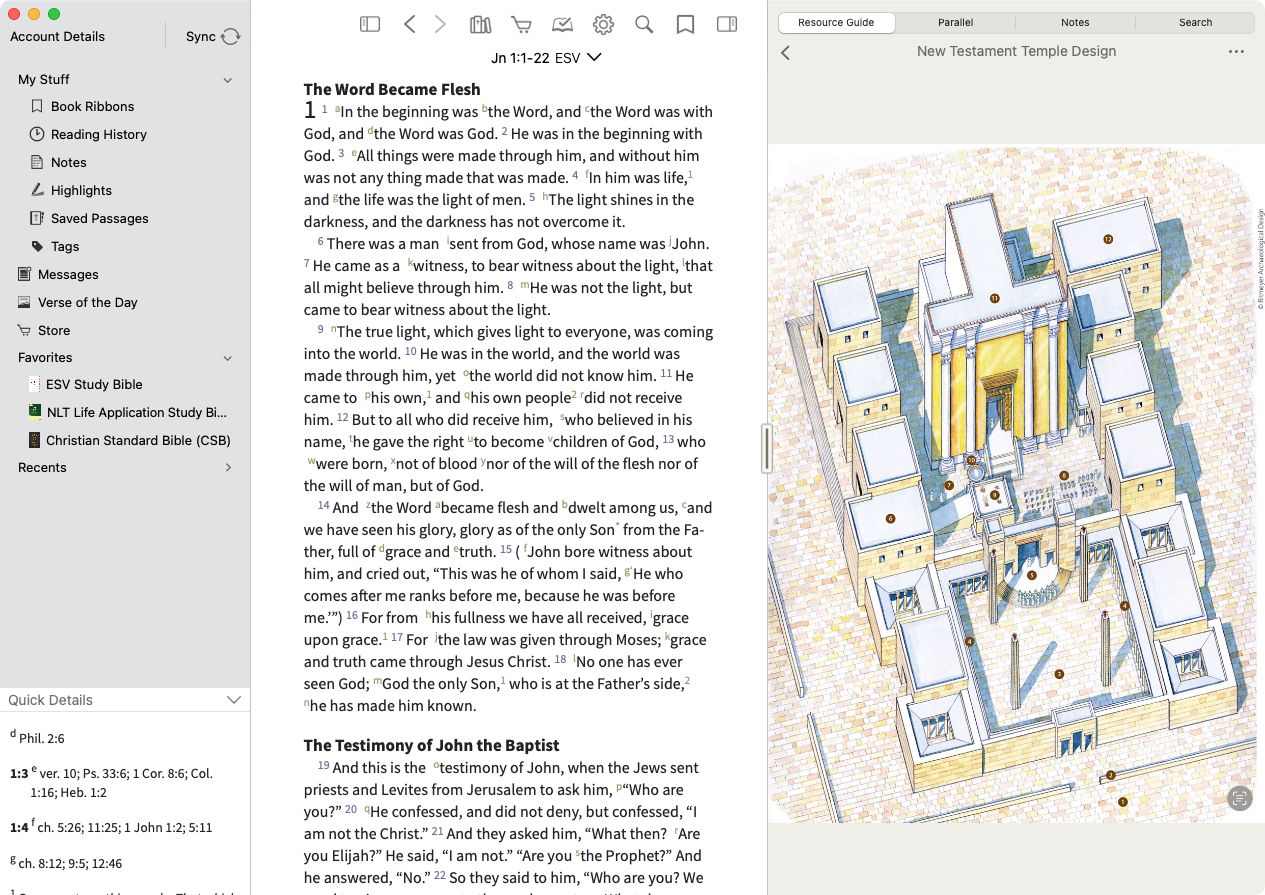The width and height of the screenshot is (1265, 895).
Task: Click the Sync refresh icon
Action: 231,36
